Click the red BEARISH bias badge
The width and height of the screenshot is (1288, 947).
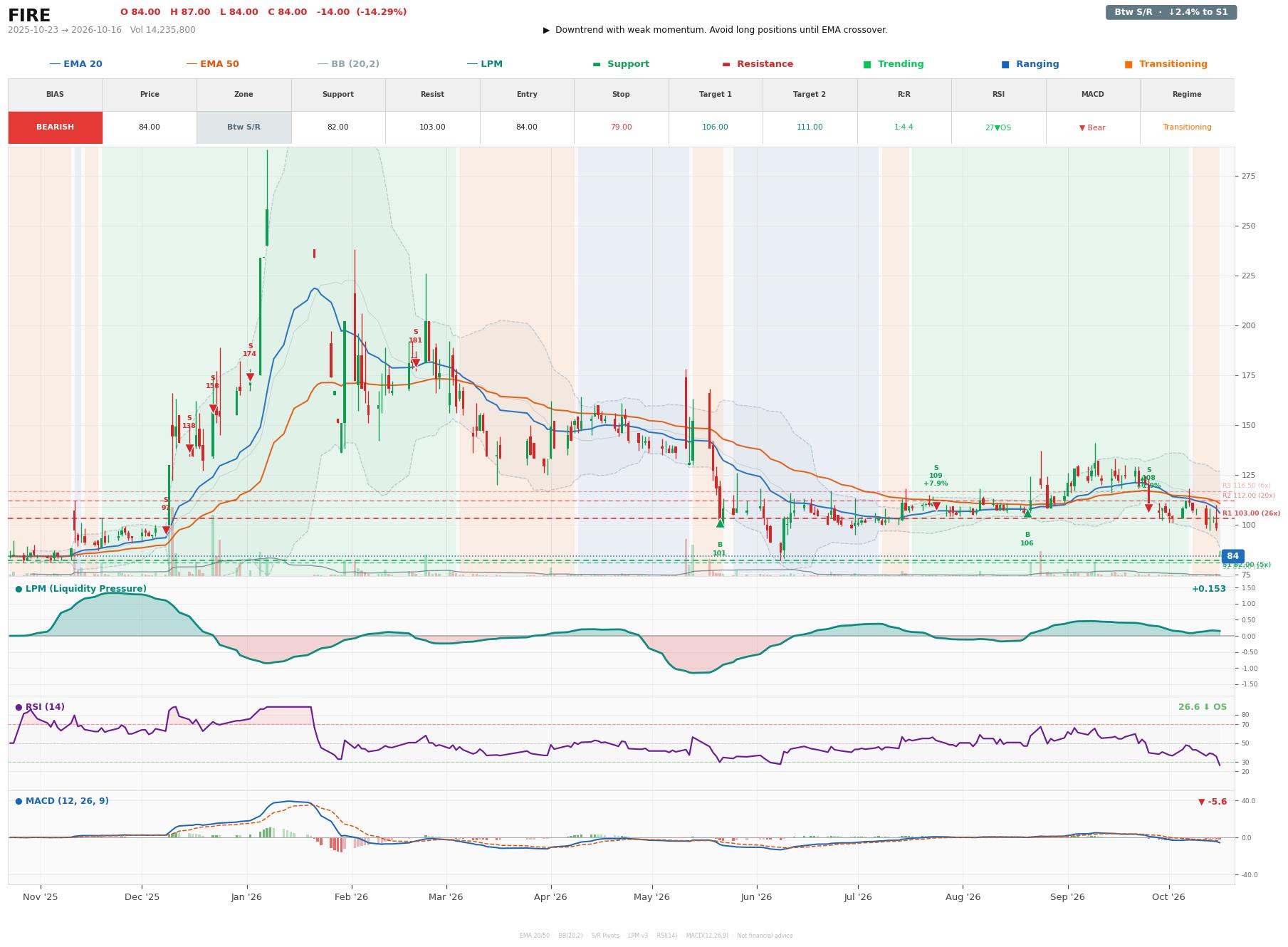point(55,127)
